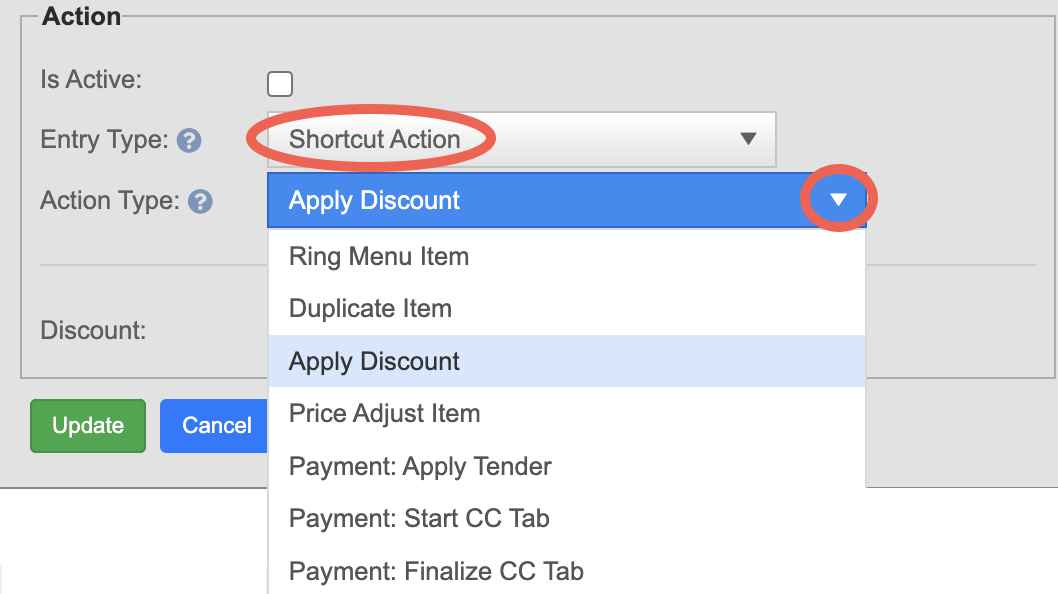Click the Action Type help icon
Viewport: 1058px width, 594px height.
(x=200, y=202)
